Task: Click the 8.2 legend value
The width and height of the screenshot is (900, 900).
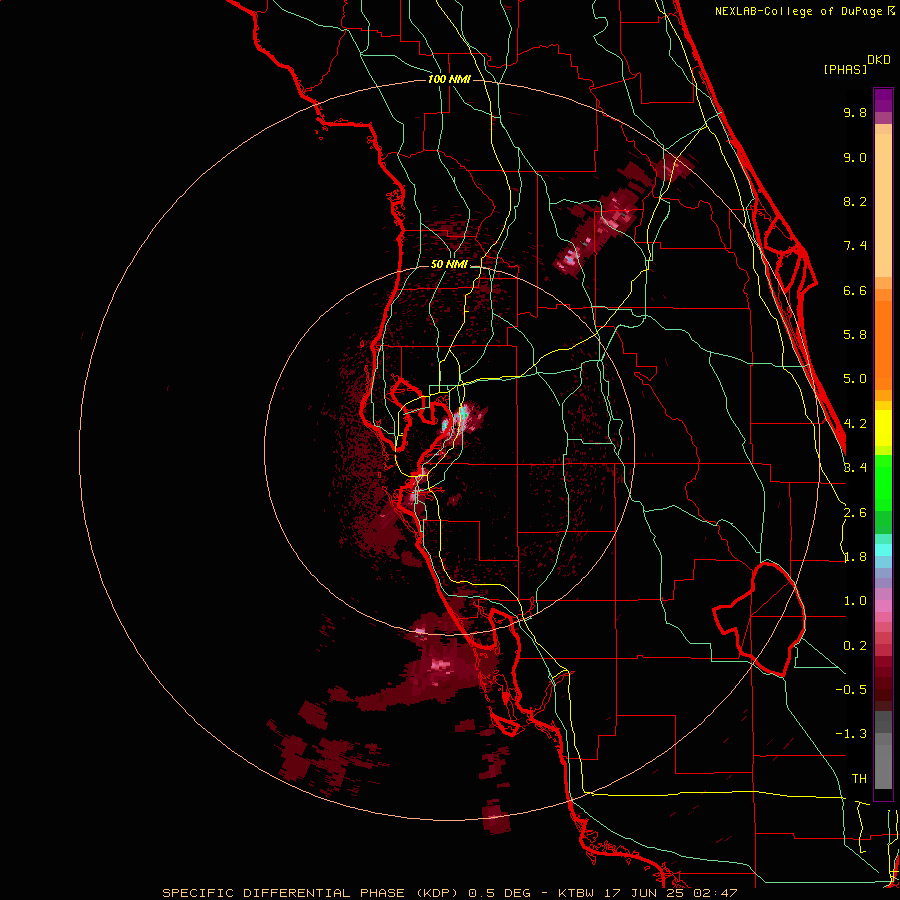Action: (855, 201)
